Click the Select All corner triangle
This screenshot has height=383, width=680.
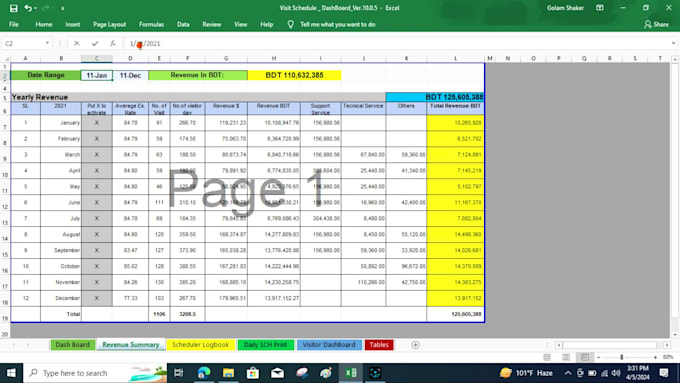click(x=6, y=59)
